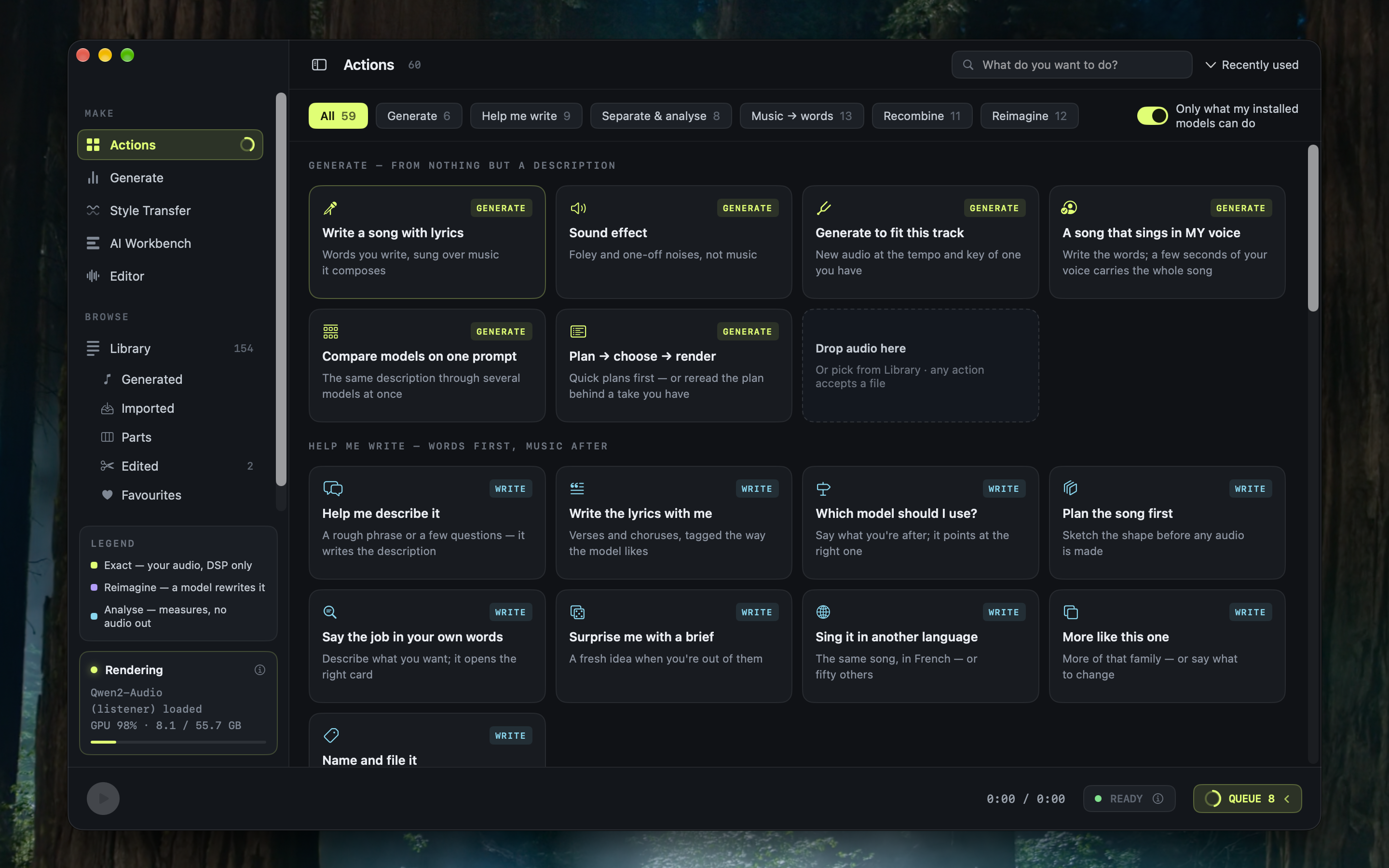Click the chat bubbles icon on Help me describe it
Image resolution: width=1389 pixels, height=868 pixels.
[x=333, y=488]
